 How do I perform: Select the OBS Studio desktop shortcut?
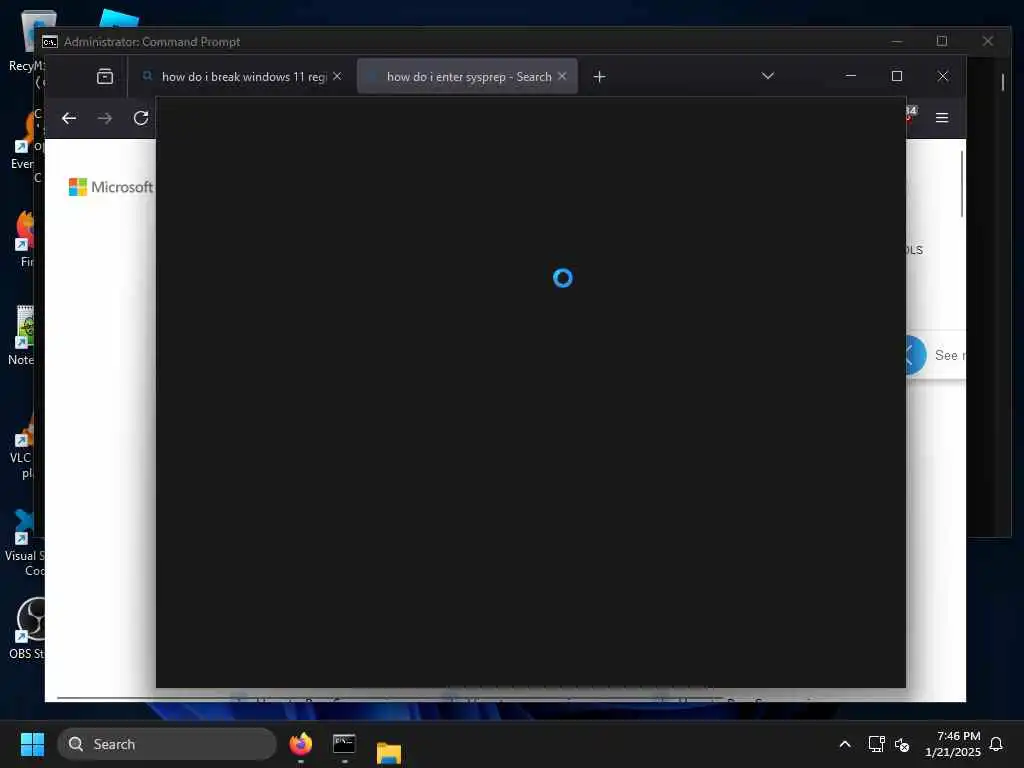[26, 628]
